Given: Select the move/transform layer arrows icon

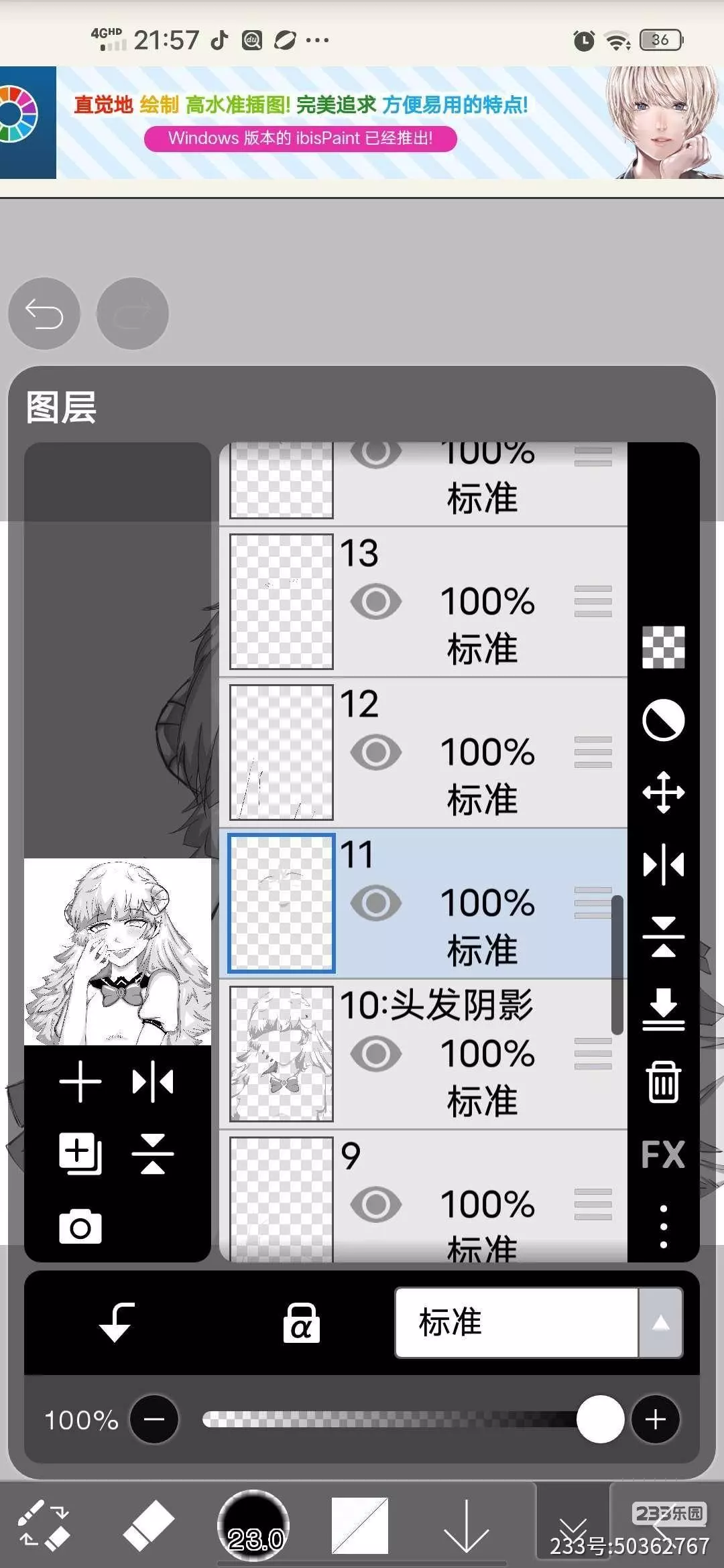Looking at the screenshot, I should point(663,792).
